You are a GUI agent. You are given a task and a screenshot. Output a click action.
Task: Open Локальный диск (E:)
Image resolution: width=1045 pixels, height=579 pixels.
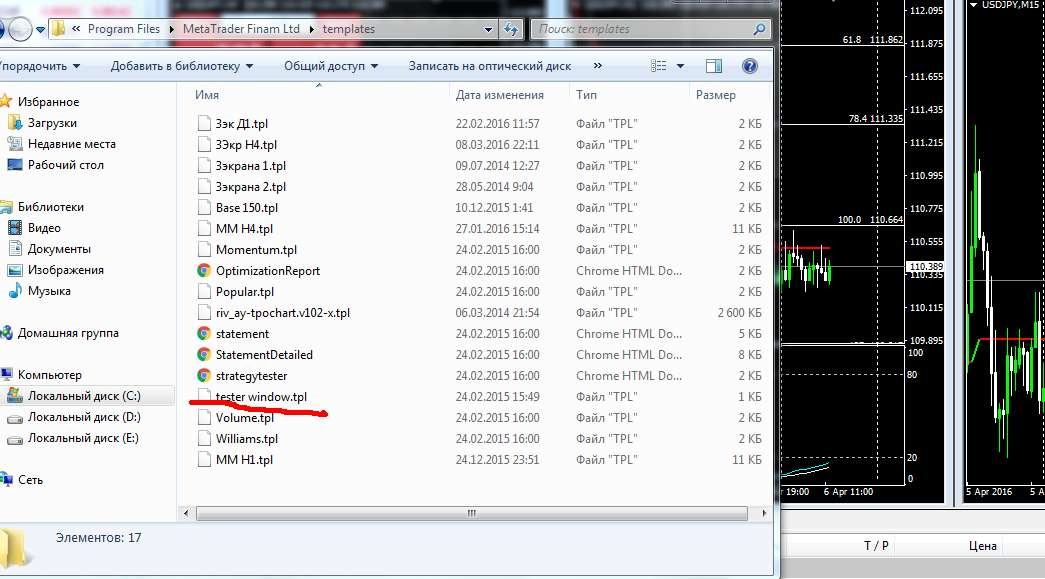(83, 438)
